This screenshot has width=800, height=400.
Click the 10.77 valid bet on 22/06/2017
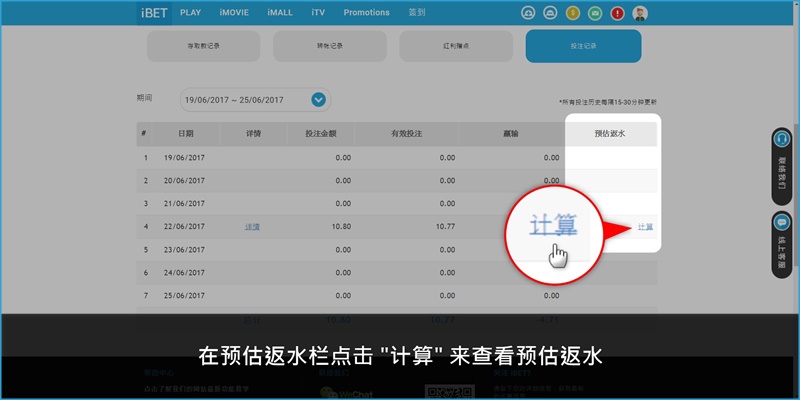(446, 227)
